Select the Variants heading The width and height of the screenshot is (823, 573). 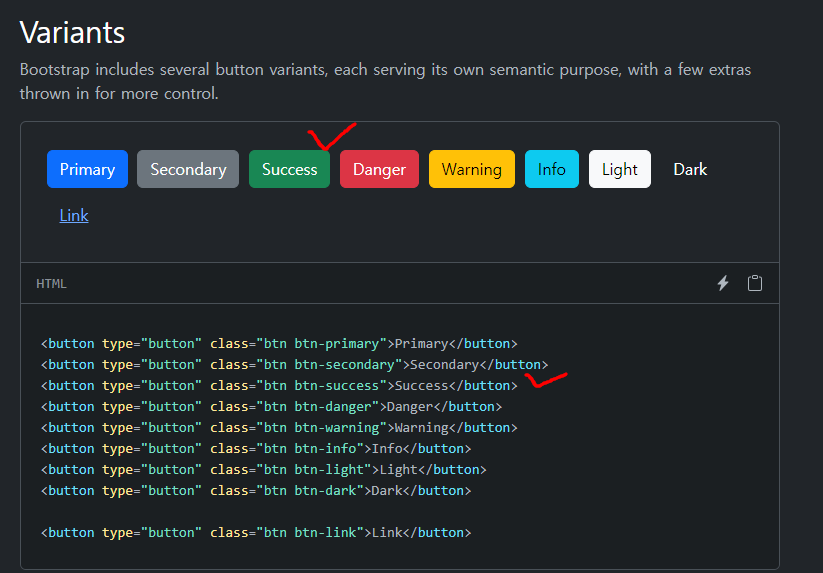[72, 33]
